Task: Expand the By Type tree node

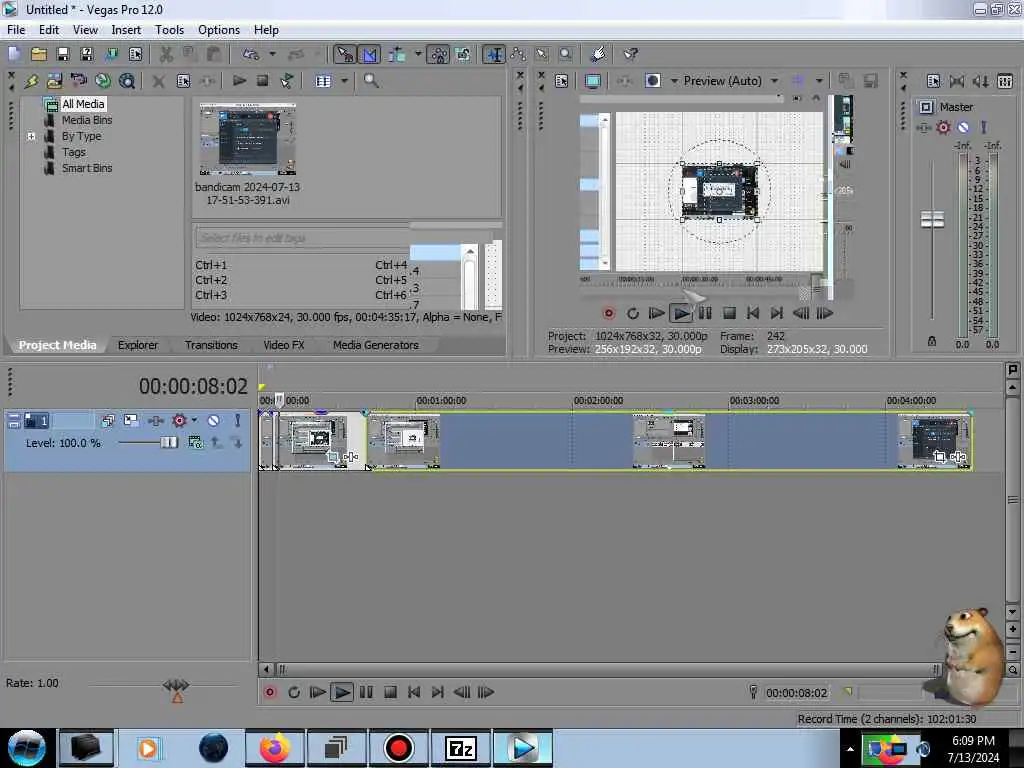Action: (31, 136)
